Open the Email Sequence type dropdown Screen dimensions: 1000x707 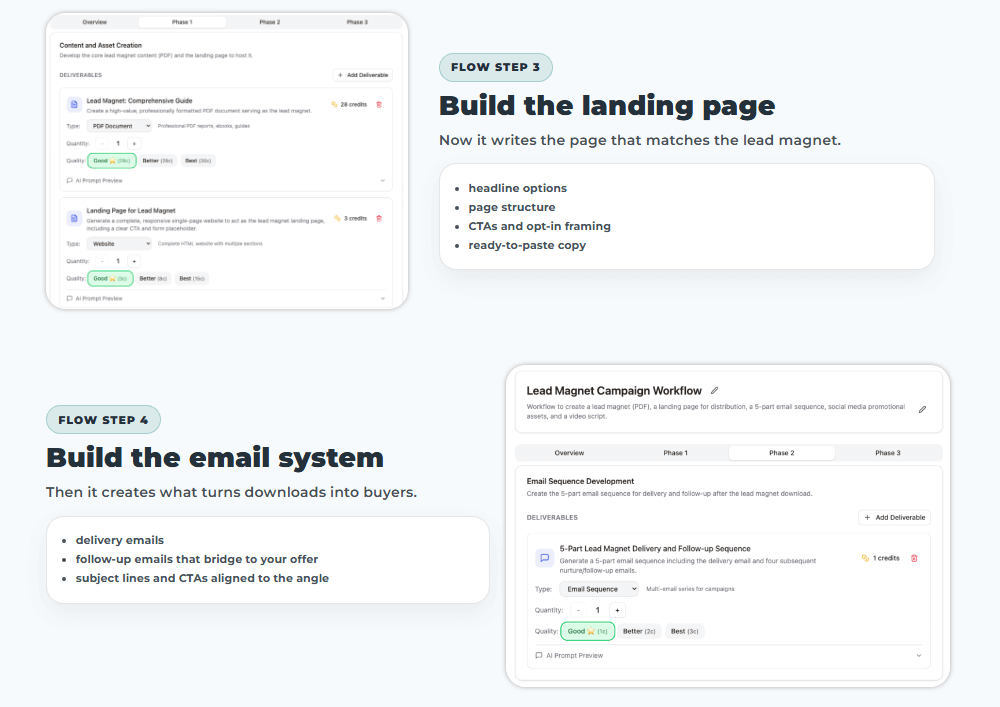tap(598, 589)
